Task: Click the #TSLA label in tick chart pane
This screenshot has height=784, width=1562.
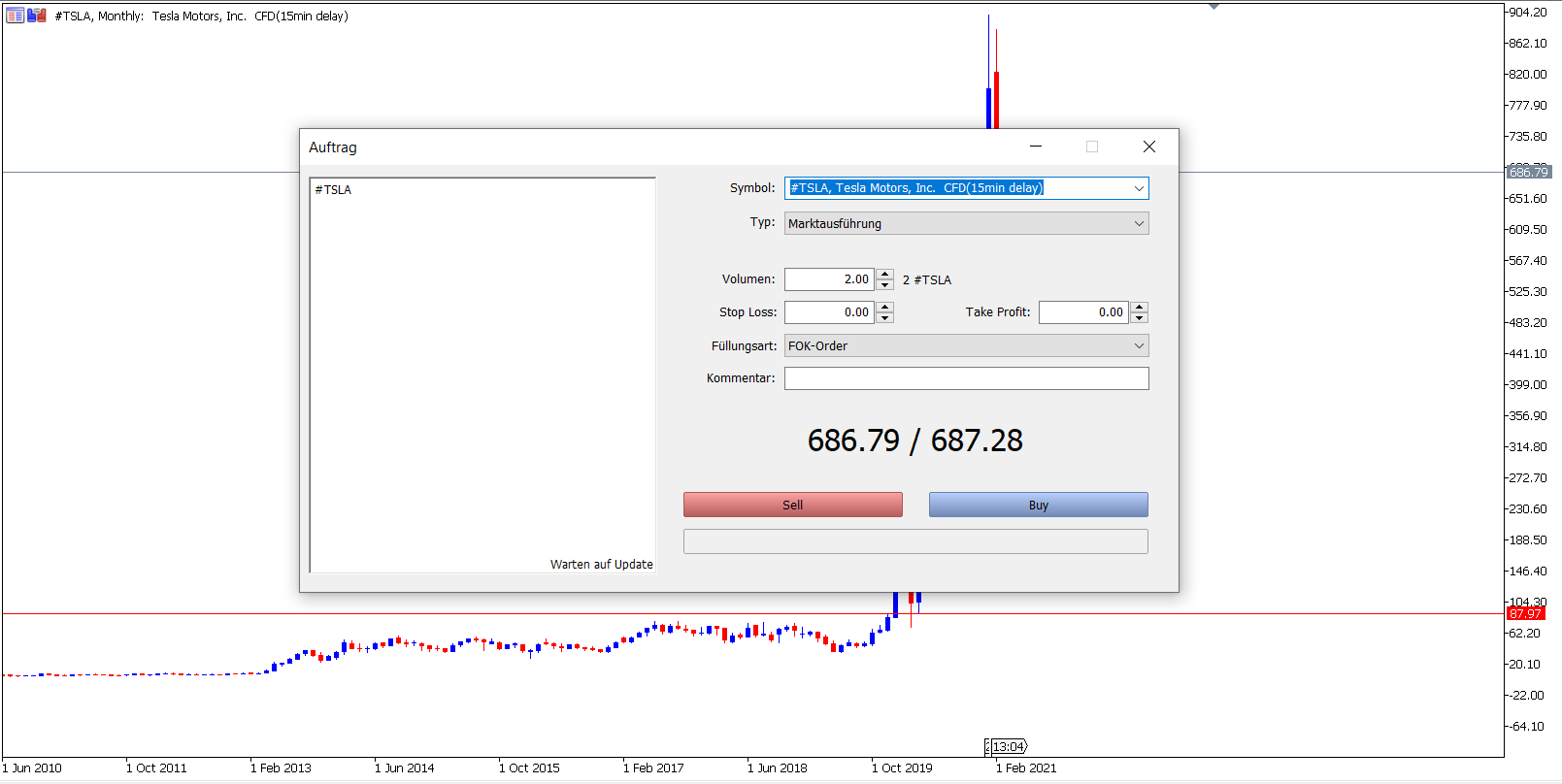Action: tap(333, 190)
